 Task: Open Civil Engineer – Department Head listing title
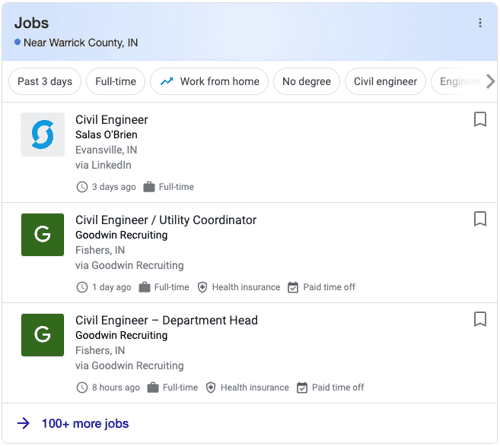[166, 320]
